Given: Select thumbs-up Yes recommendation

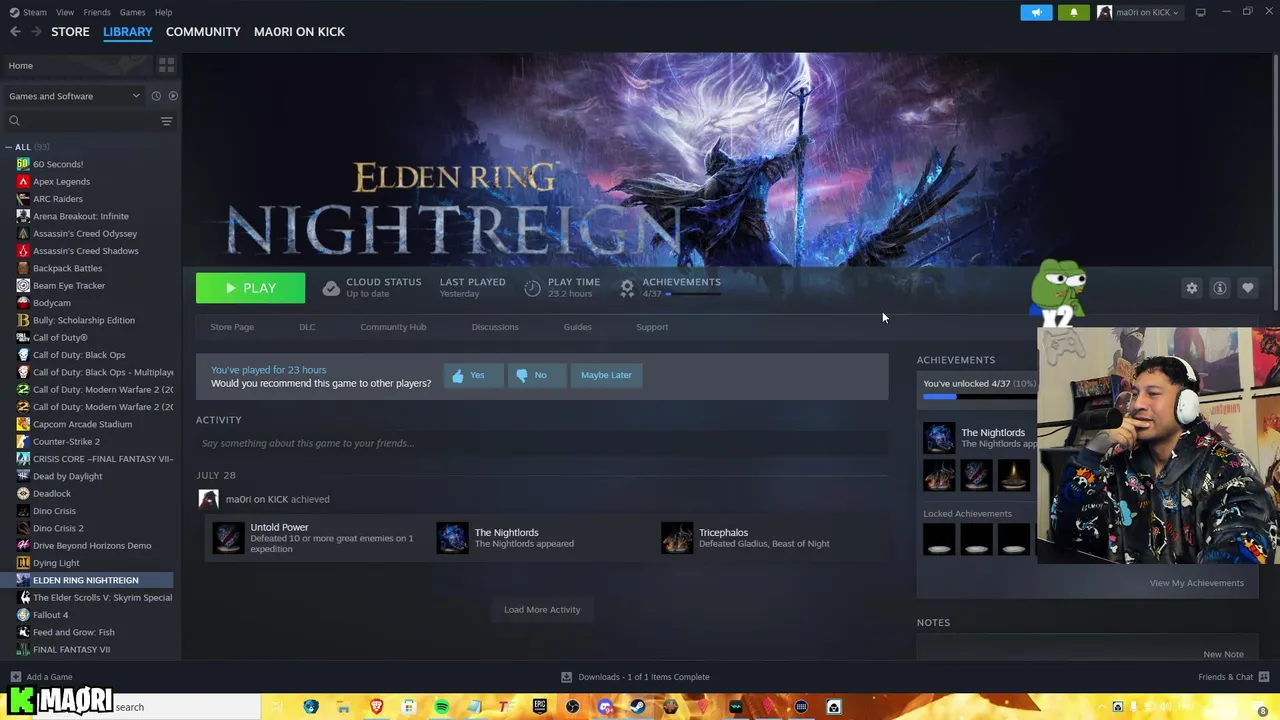Looking at the screenshot, I should (x=473, y=375).
